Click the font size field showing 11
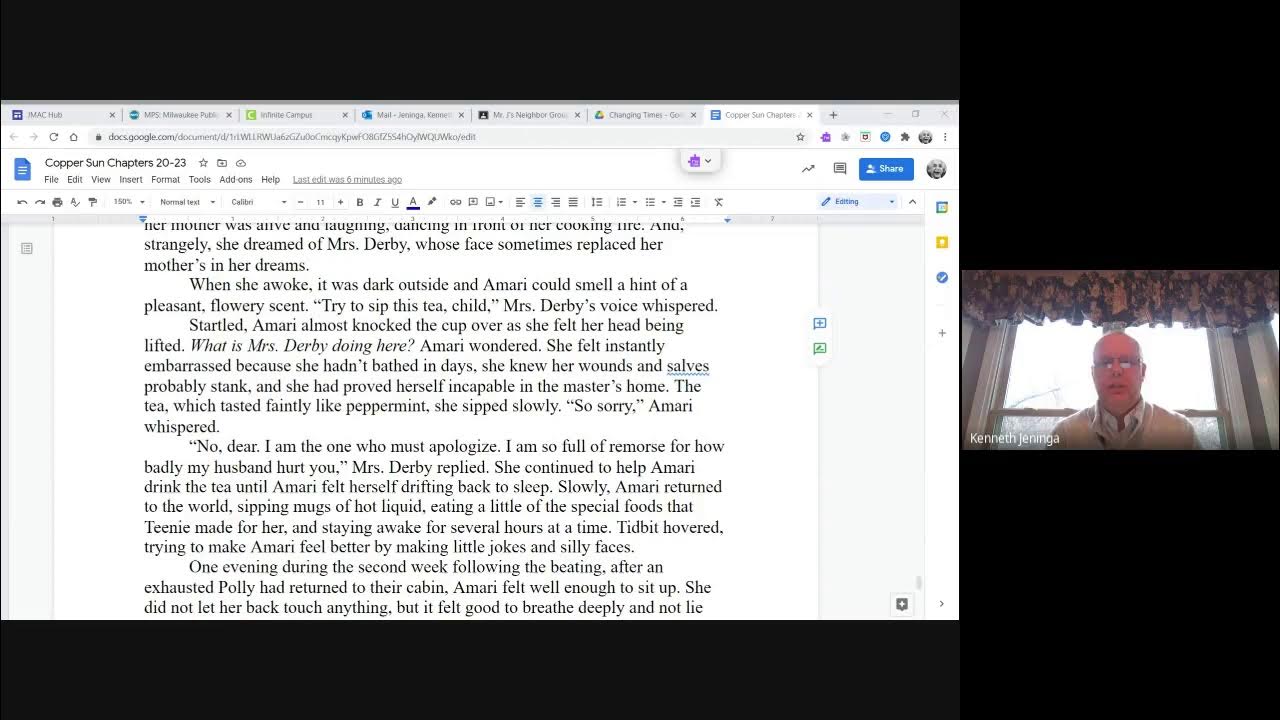 coord(320,202)
